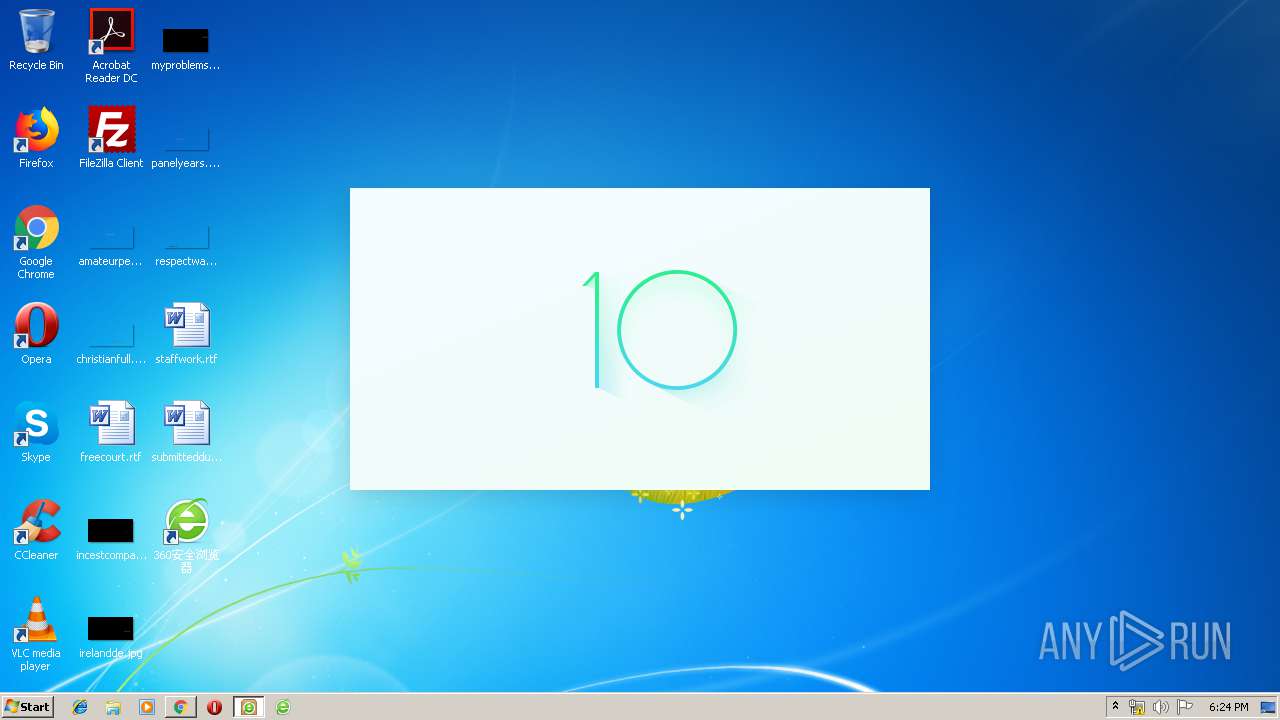Select irelandde.jpg image file

(111, 636)
